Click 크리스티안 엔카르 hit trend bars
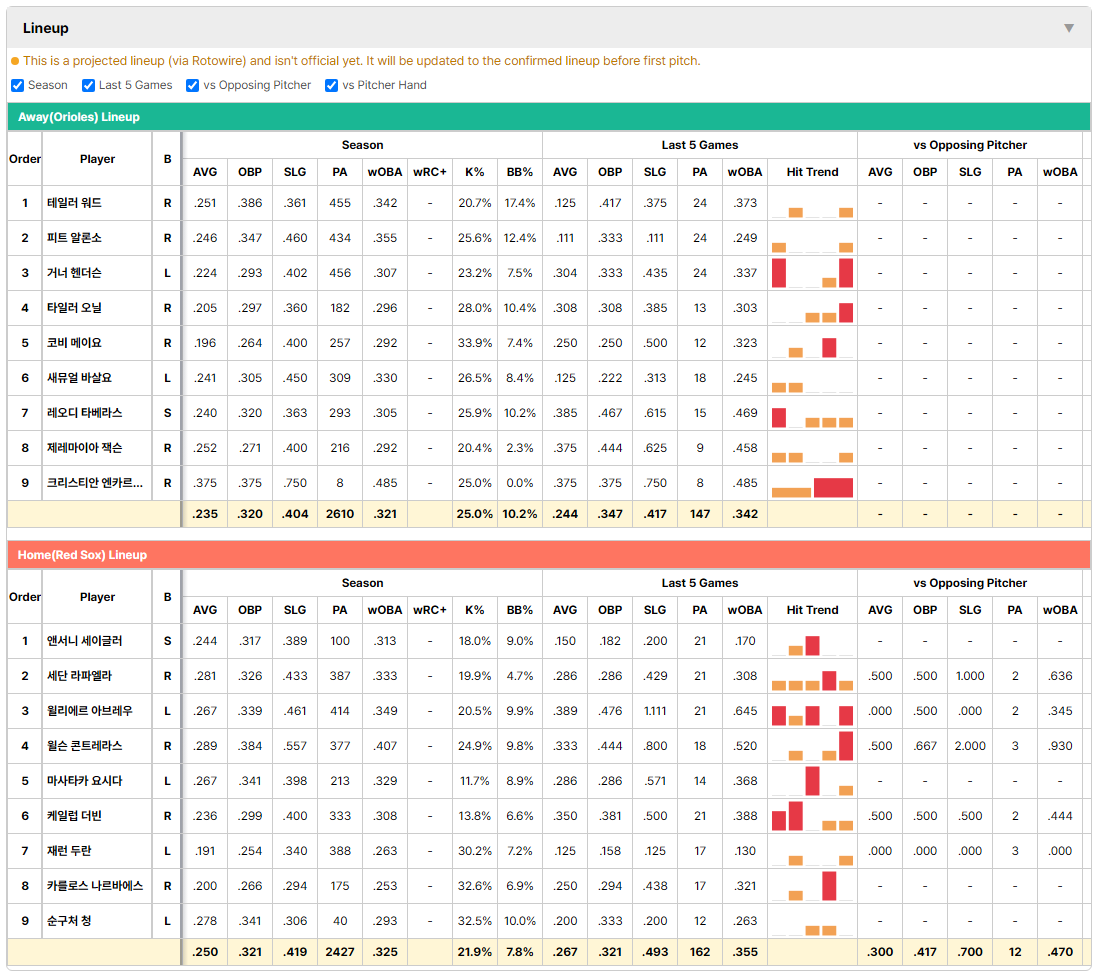 click(812, 483)
